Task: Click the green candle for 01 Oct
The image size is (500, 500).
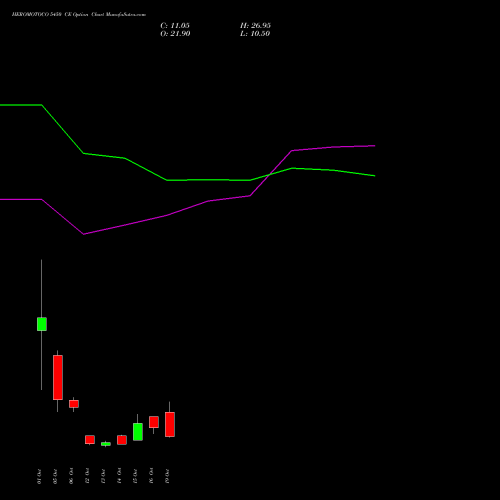Action: click(x=42, y=324)
